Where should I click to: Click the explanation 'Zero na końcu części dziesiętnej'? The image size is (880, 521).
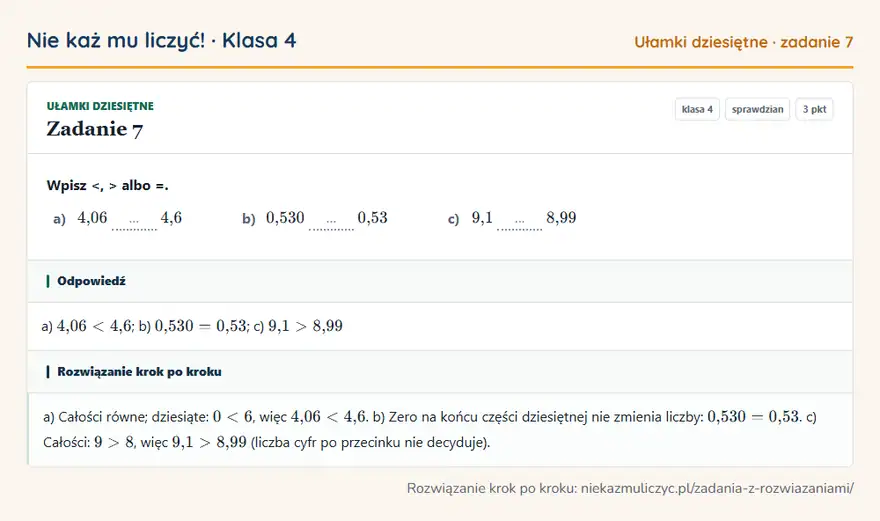point(487,417)
